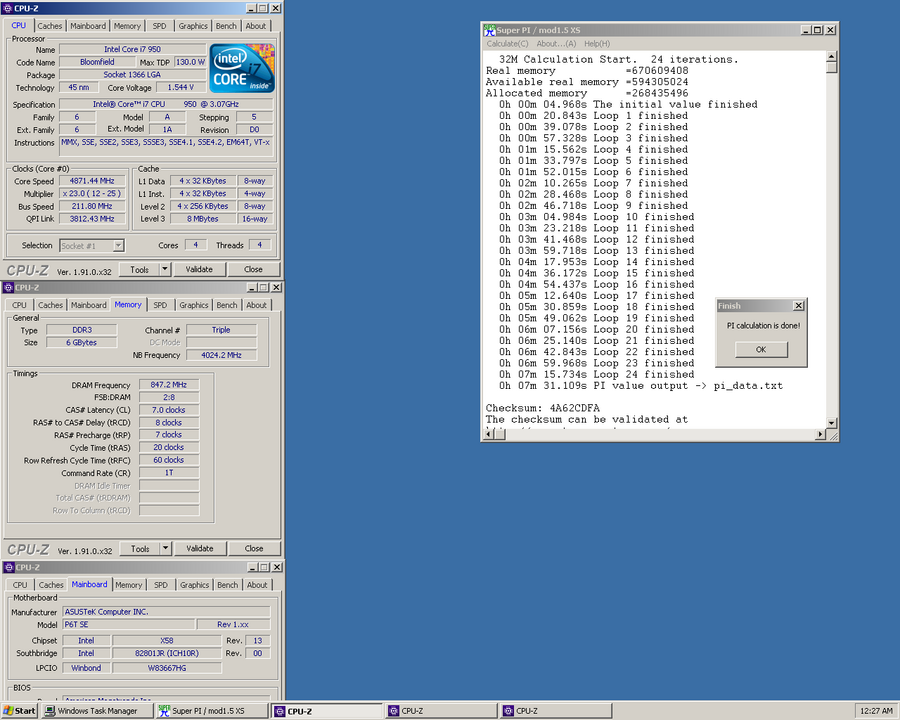Image resolution: width=900 pixels, height=720 pixels.
Task: Click the Bus Speed value 211.80 MHz
Action: 92,206
